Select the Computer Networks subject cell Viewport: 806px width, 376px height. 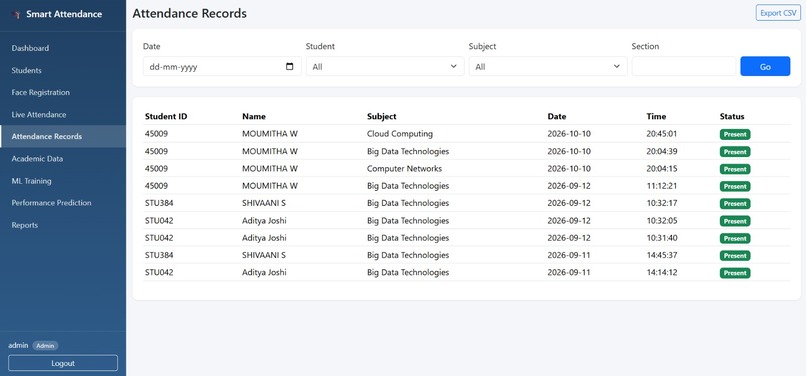[405, 169]
